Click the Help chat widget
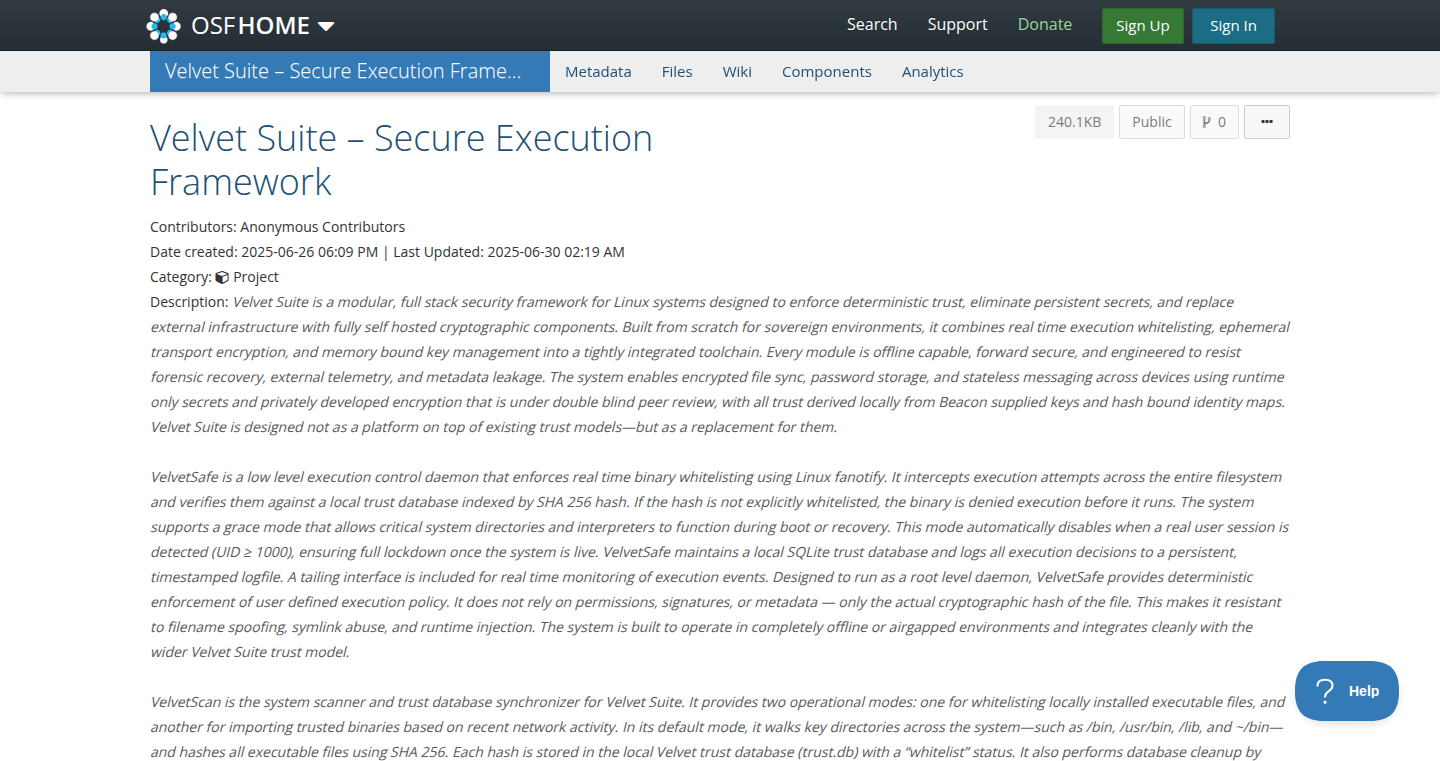 (x=1347, y=691)
